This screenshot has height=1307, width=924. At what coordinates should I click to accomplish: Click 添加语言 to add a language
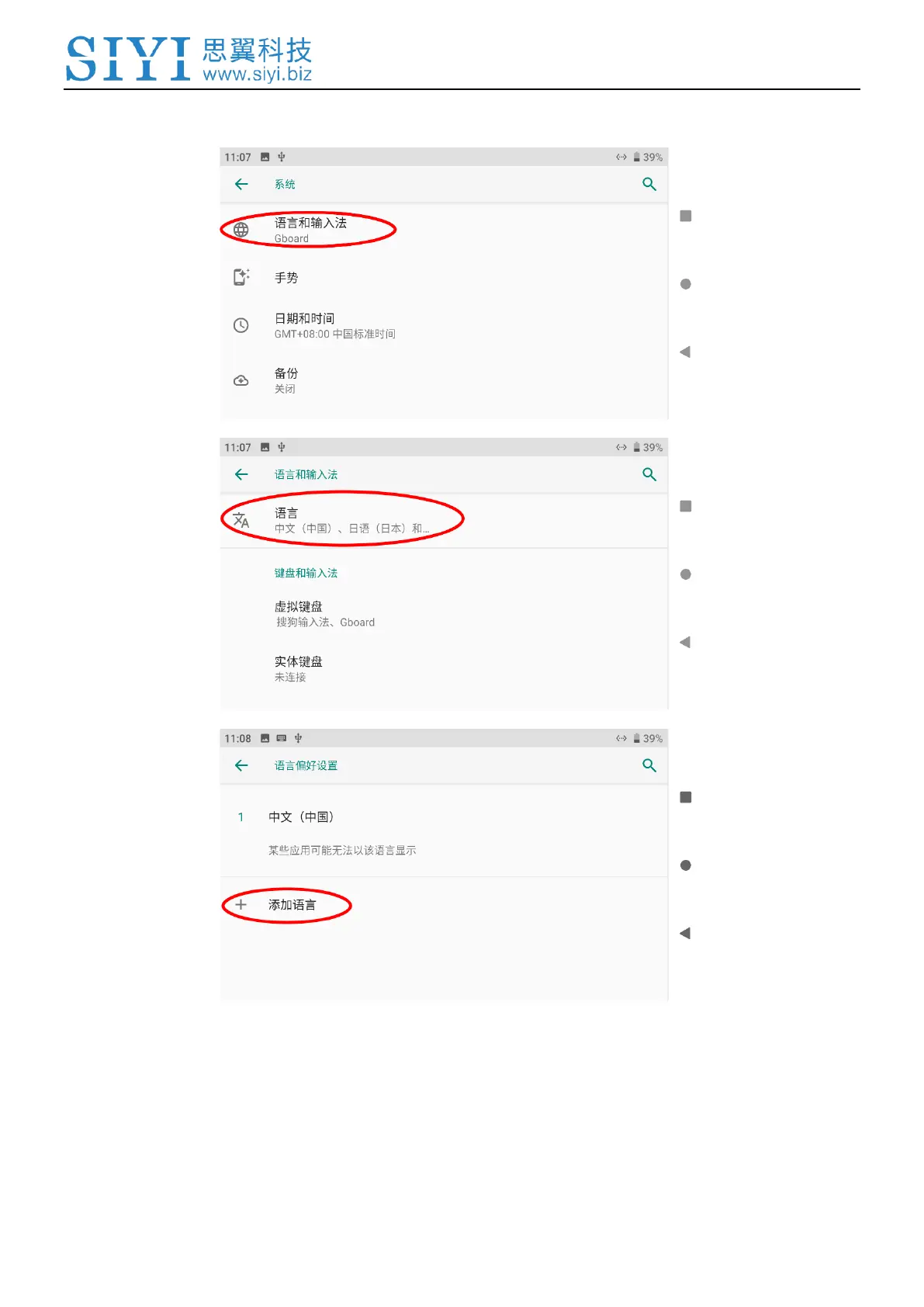pyautogui.click(x=292, y=905)
